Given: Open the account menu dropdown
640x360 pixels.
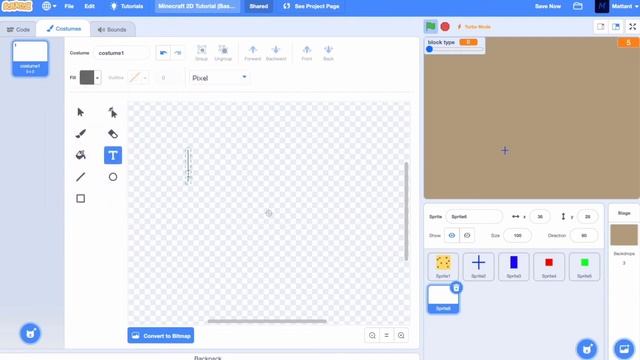Looking at the screenshot, I should pos(616,6).
